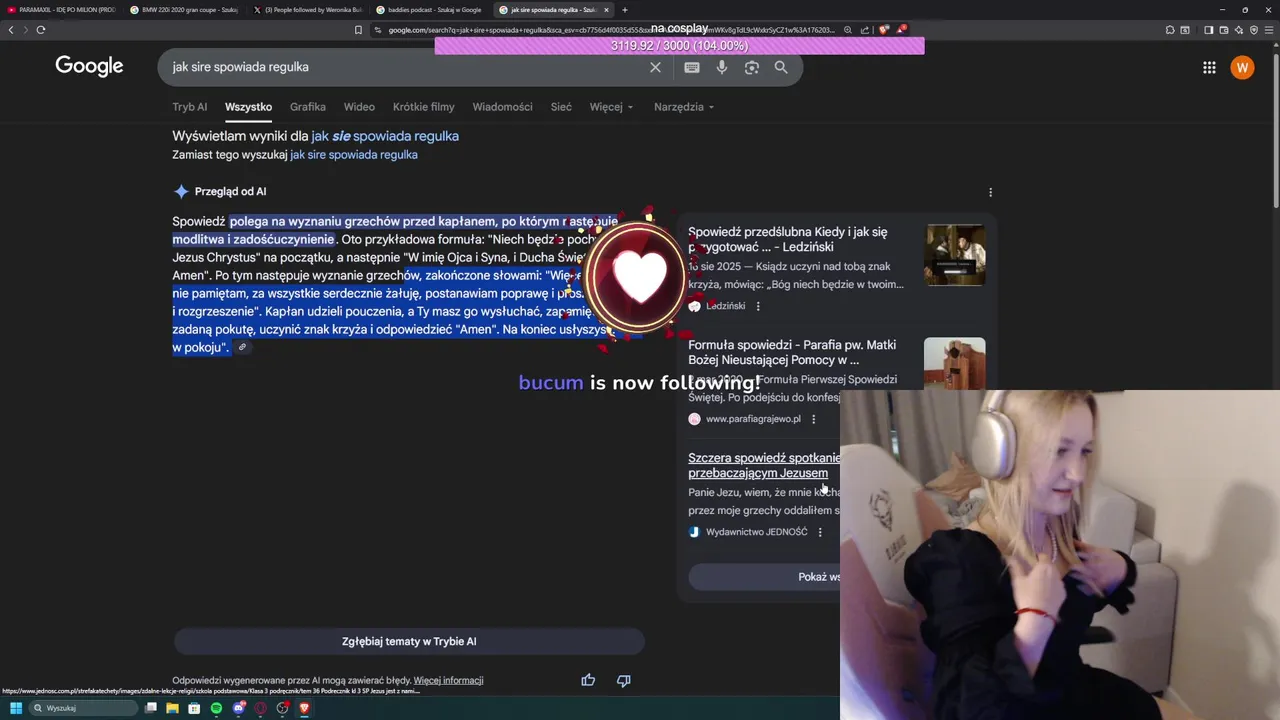Image resolution: width=1280 pixels, height=720 pixels.
Task: Start voice search with microphone icon
Action: click(x=722, y=67)
